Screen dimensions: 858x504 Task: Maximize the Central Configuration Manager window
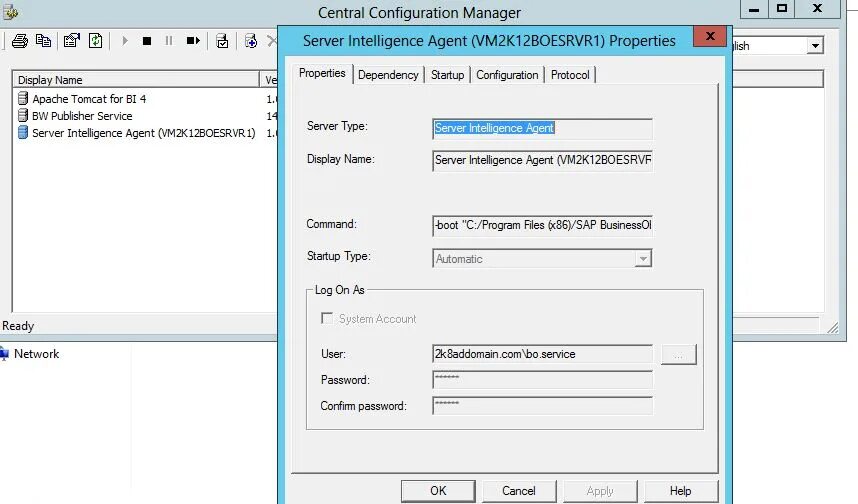coord(782,8)
